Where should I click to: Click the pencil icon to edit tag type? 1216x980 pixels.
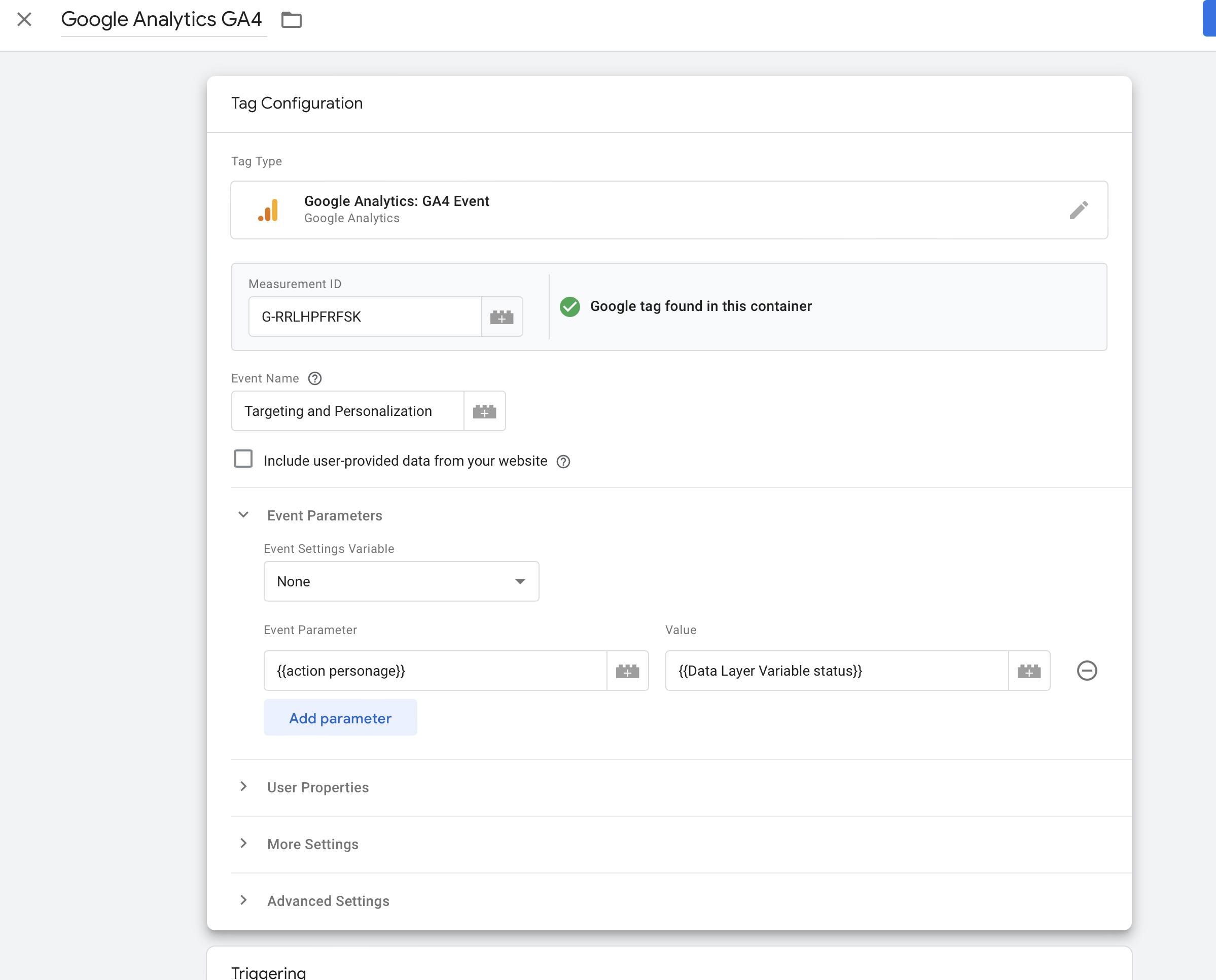click(x=1078, y=210)
